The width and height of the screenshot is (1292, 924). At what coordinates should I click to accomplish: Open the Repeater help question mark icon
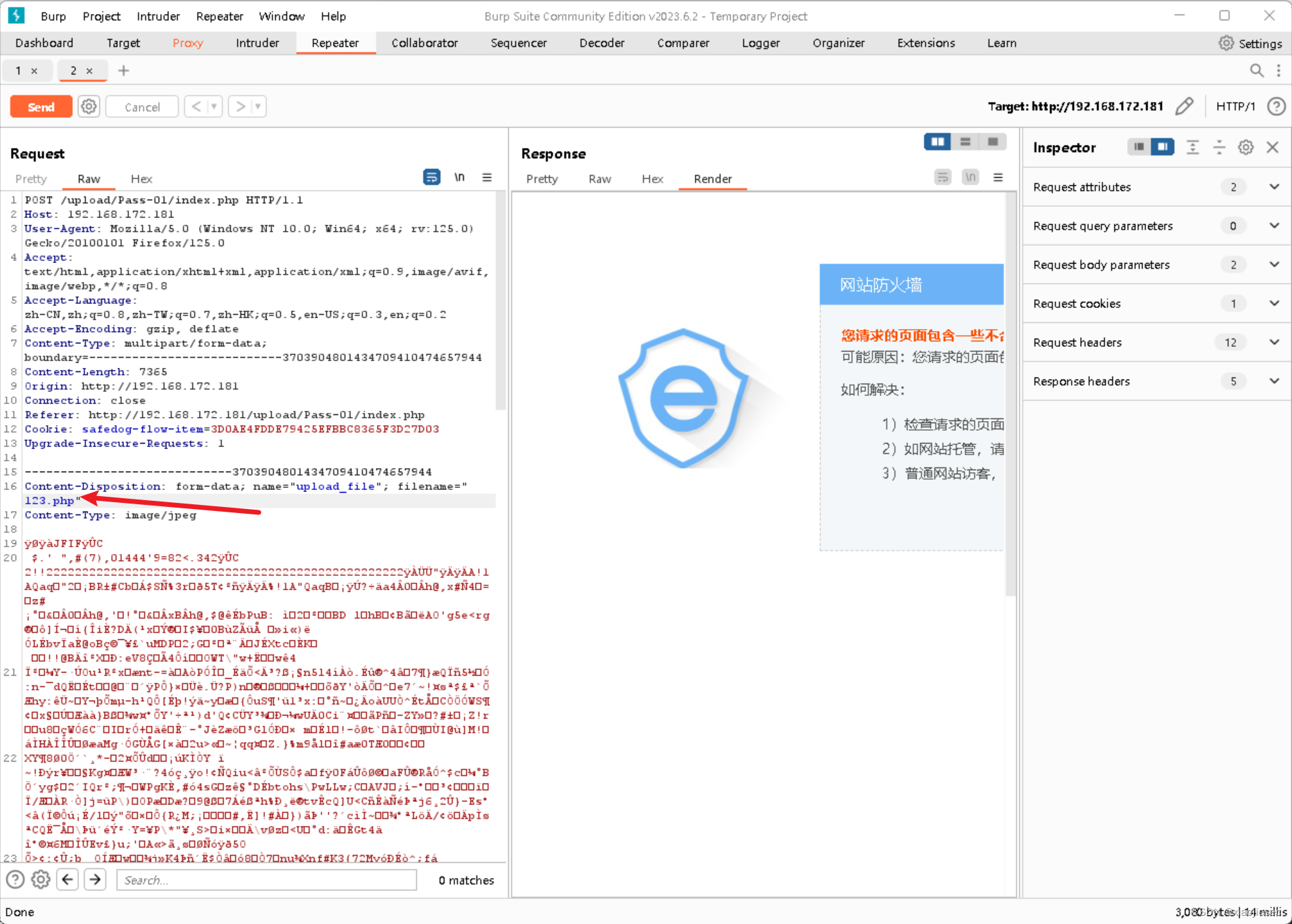pyautogui.click(x=1276, y=106)
